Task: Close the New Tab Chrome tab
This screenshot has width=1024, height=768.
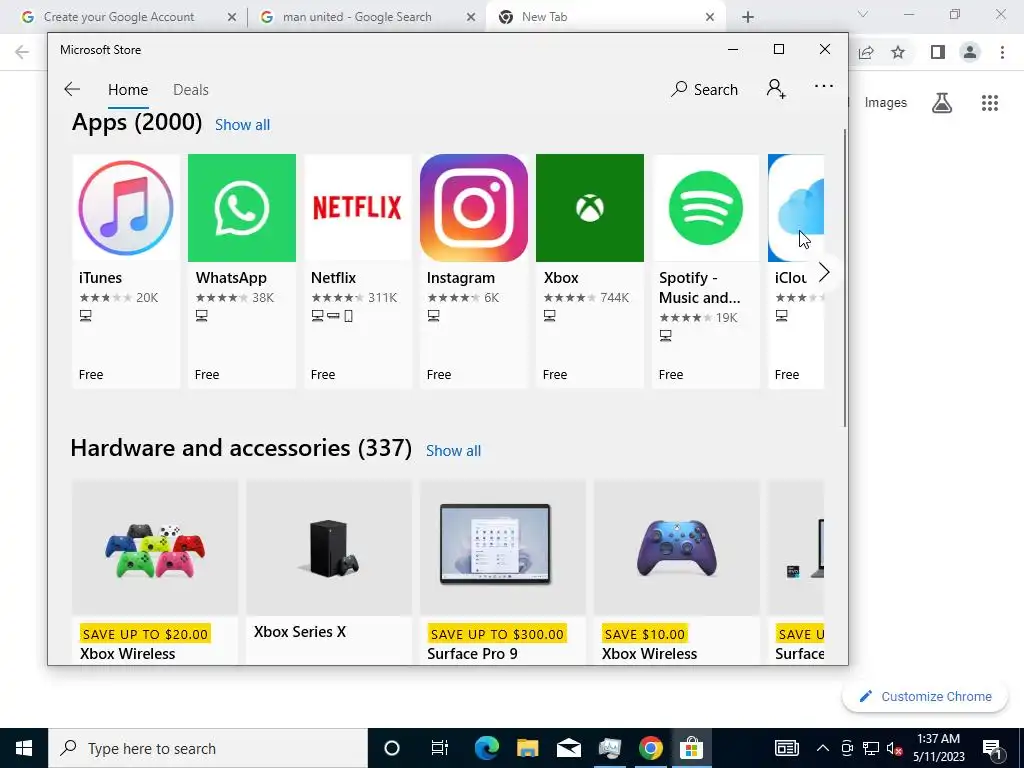Action: tap(710, 17)
